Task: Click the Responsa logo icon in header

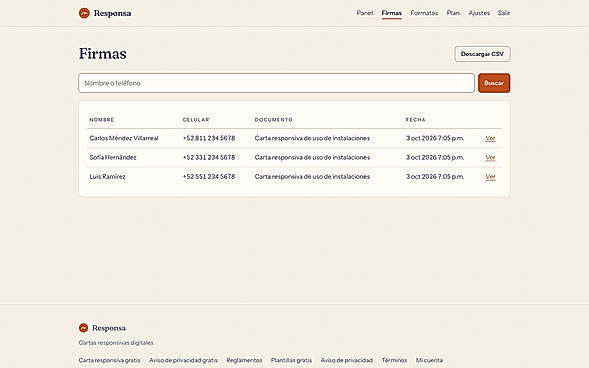Action: tap(84, 13)
